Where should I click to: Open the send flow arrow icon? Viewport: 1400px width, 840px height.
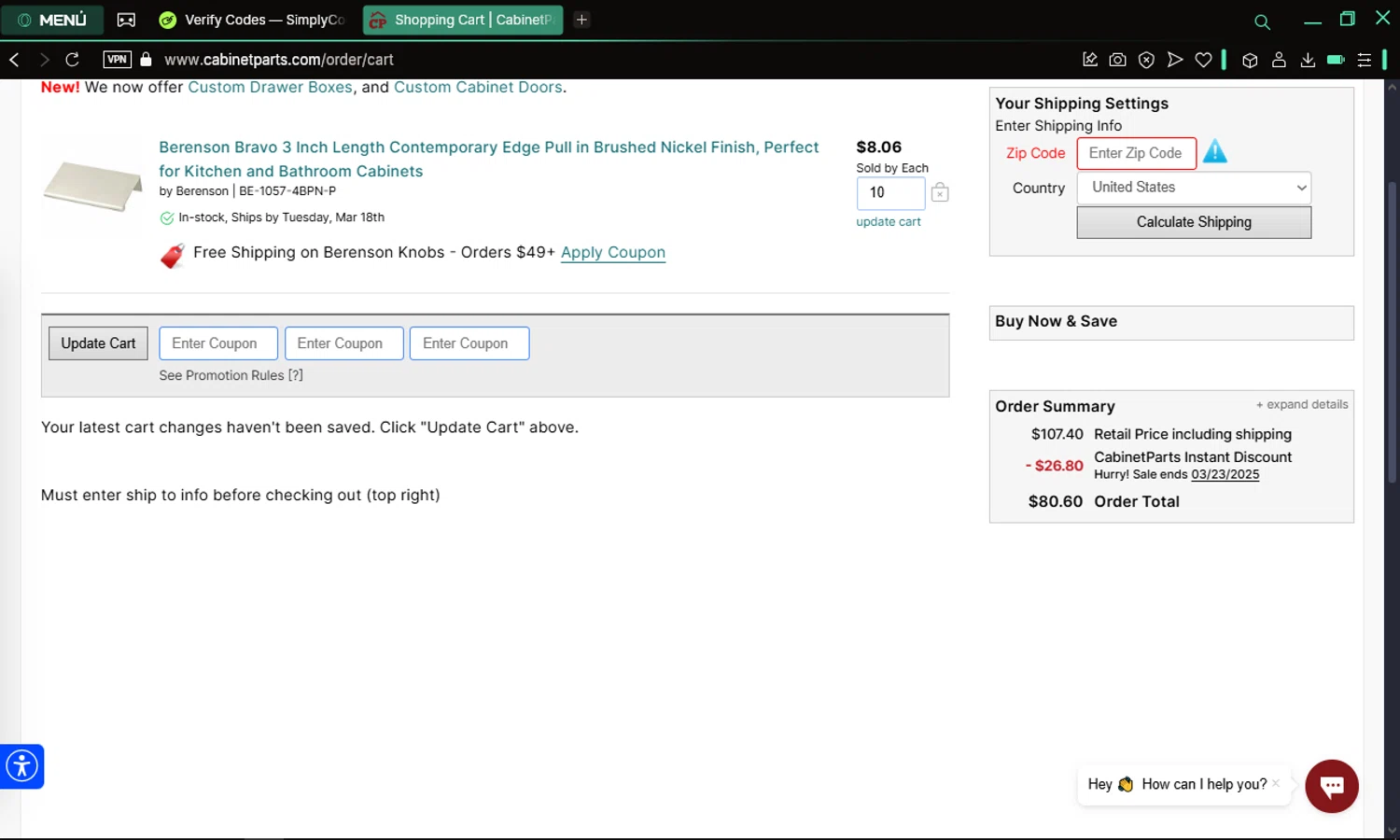point(1175,60)
